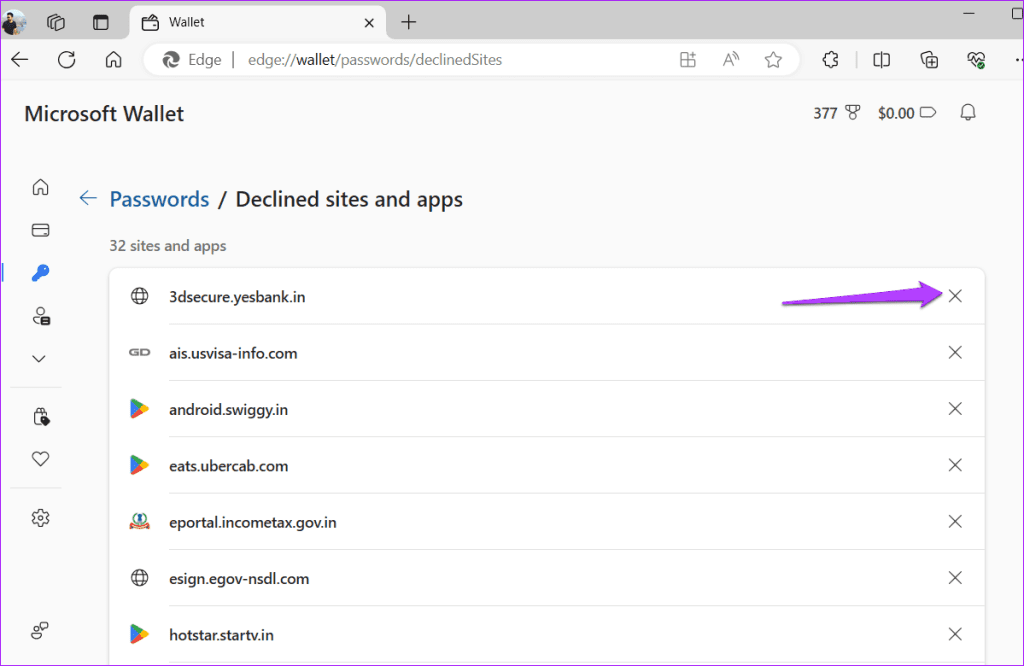Click the Passwords breadcrumb link
The image size is (1024, 666).
[159, 199]
